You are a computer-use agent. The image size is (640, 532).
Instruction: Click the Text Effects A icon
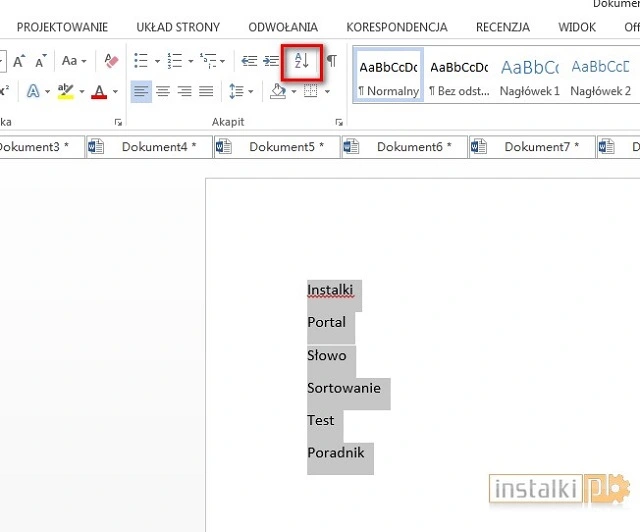[x=33, y=91]
